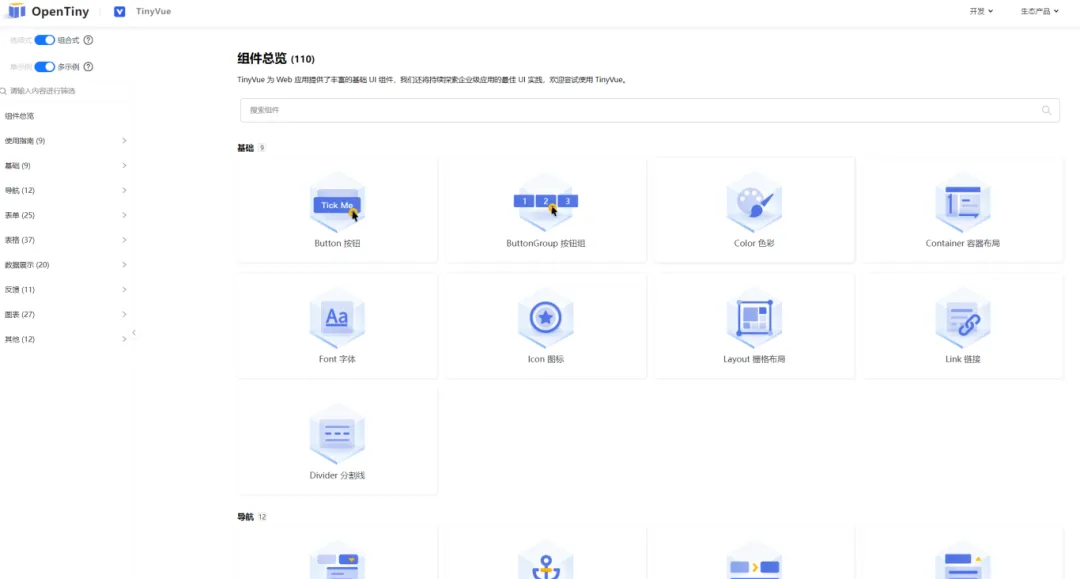Click the sidebar filter search icon
Viewport: 1080px width, 579px height.
(x=3, y=91)
